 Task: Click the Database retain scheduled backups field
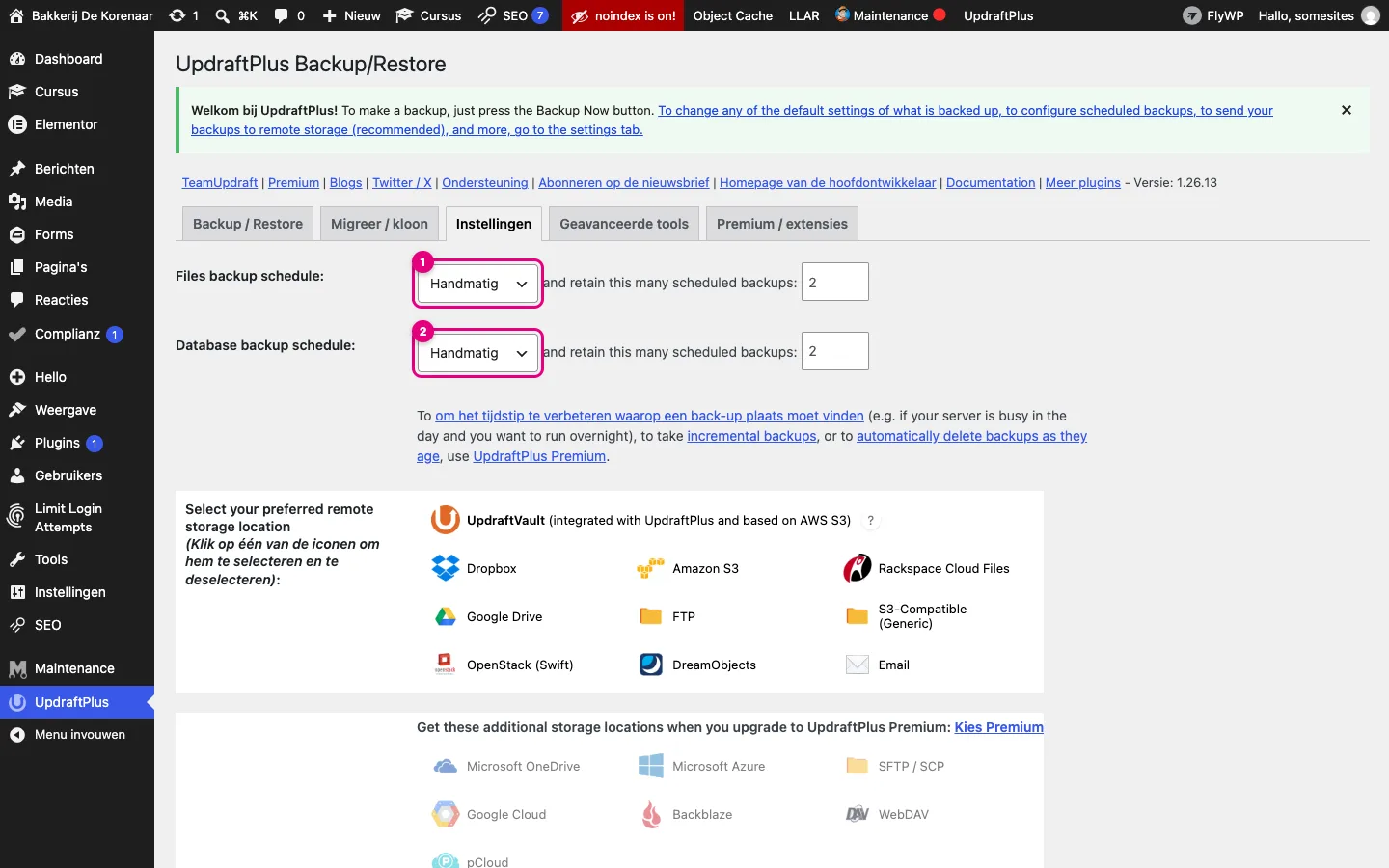pyautogui.click(x=835, y=351)
